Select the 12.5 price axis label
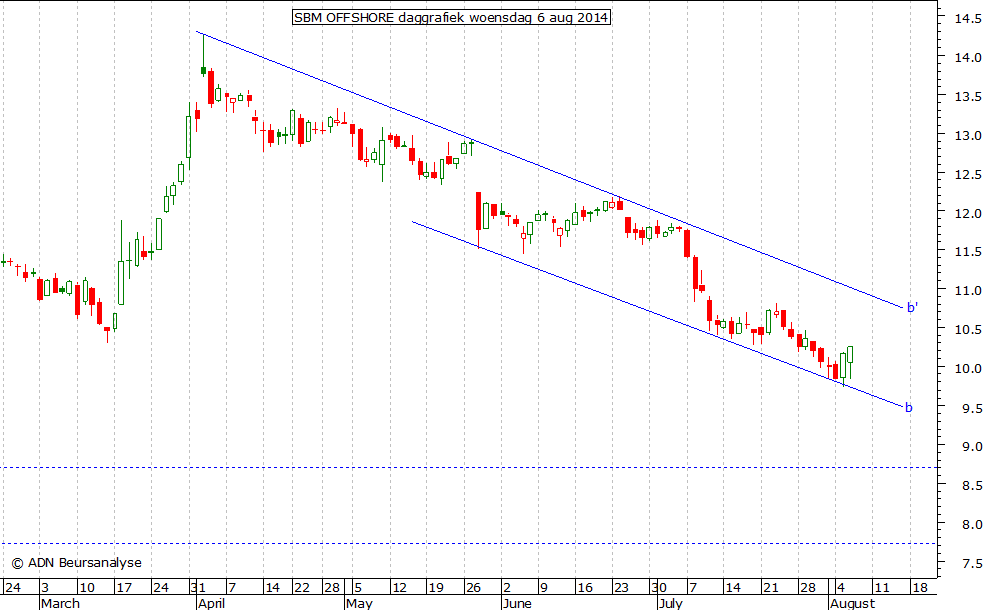 click(x=967, y=174)
